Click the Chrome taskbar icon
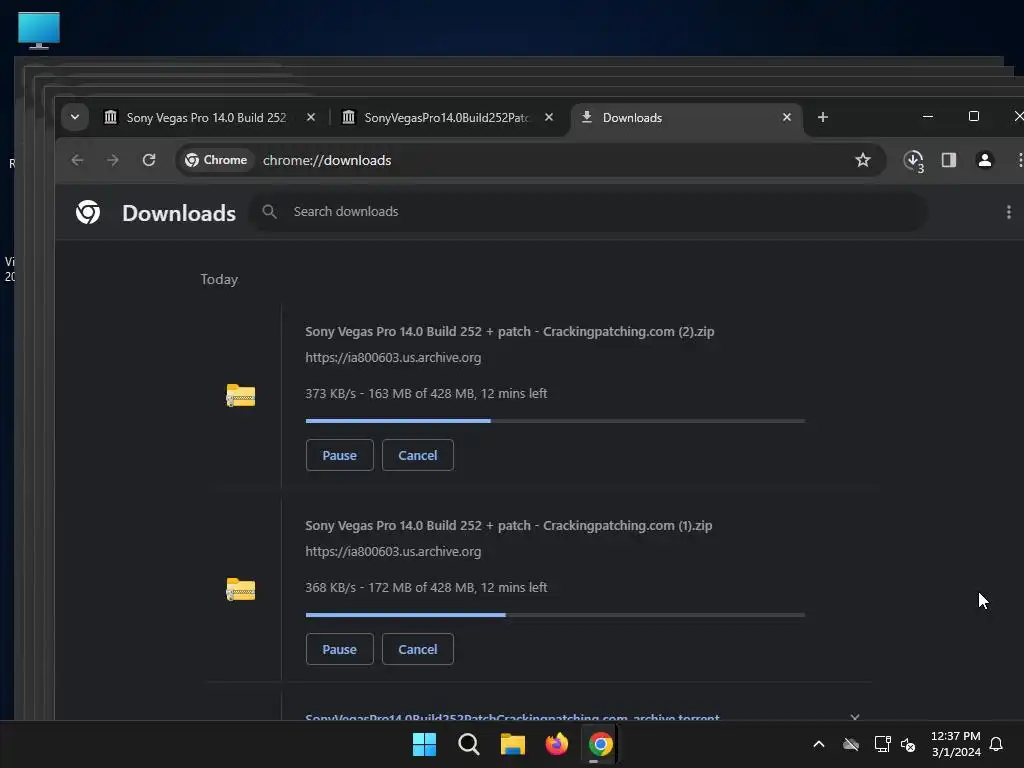 (600, 744)
